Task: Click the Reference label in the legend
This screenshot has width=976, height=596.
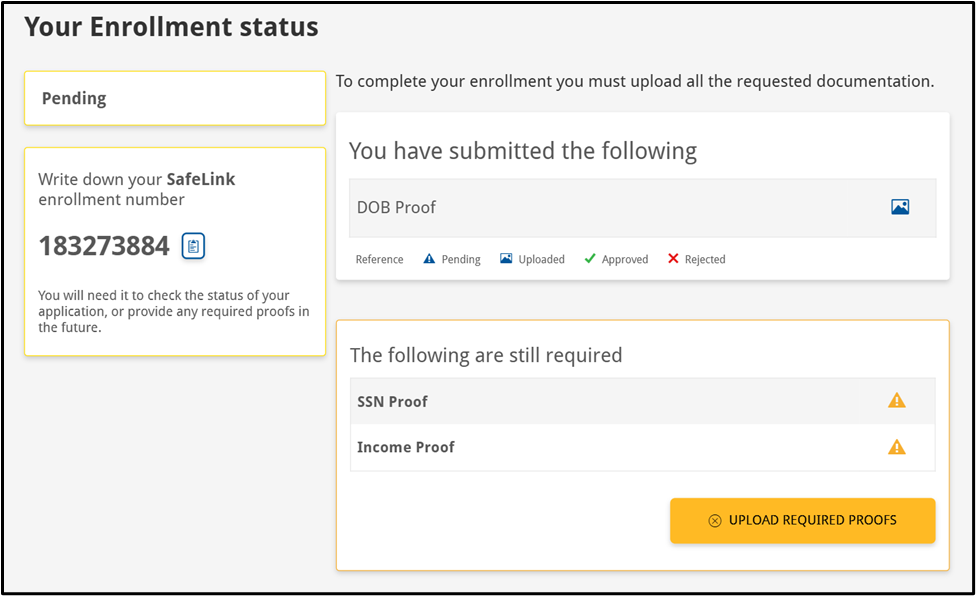Action: pyautogui.click(x=380, y=259)
